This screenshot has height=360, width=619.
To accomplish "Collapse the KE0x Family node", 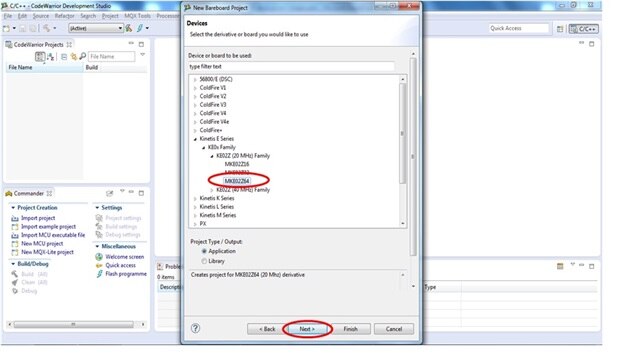I will [x=203, y=148].
